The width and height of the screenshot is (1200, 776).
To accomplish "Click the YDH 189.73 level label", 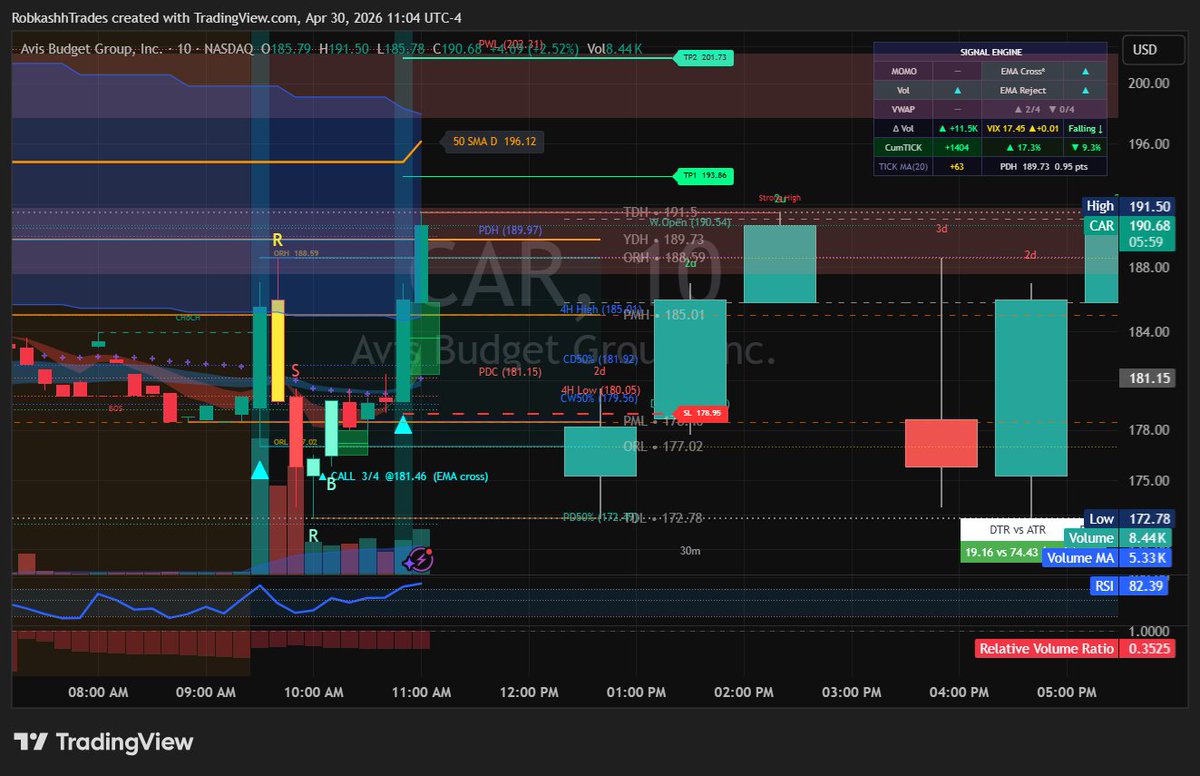I will point(664,240).
